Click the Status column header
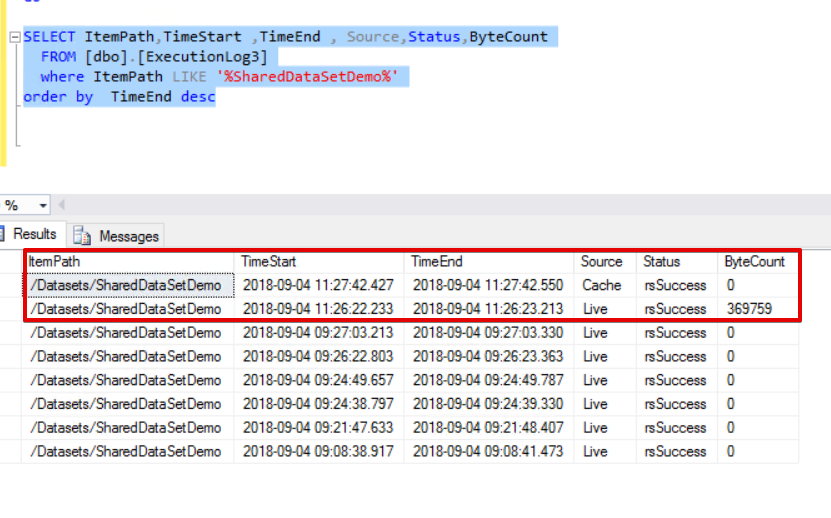The image size is (831, 518). click(x=677, y=261)
